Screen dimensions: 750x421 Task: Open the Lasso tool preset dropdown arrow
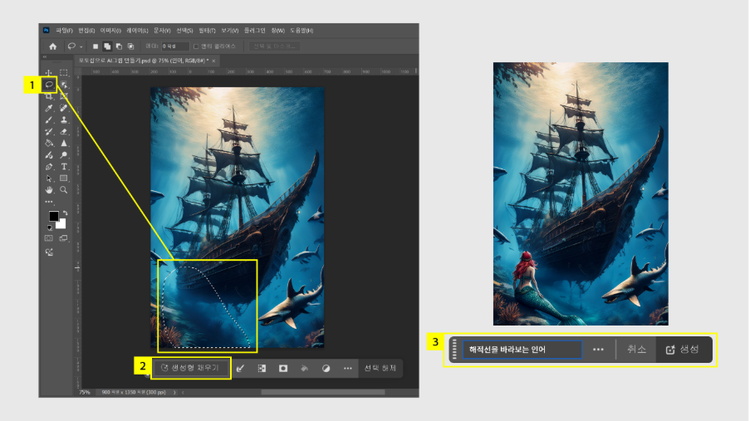point(81,47)
